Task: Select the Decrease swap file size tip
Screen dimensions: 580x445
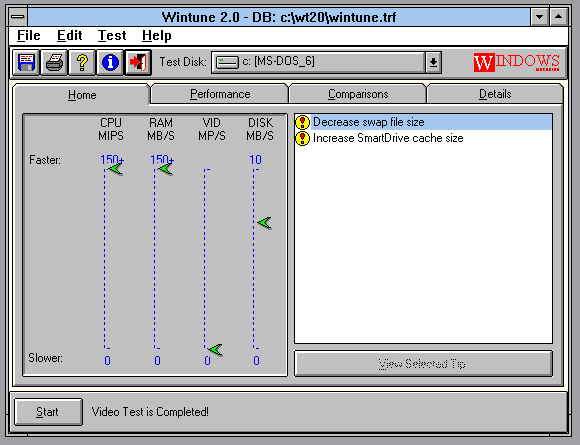Action: [x=423, y=122]
